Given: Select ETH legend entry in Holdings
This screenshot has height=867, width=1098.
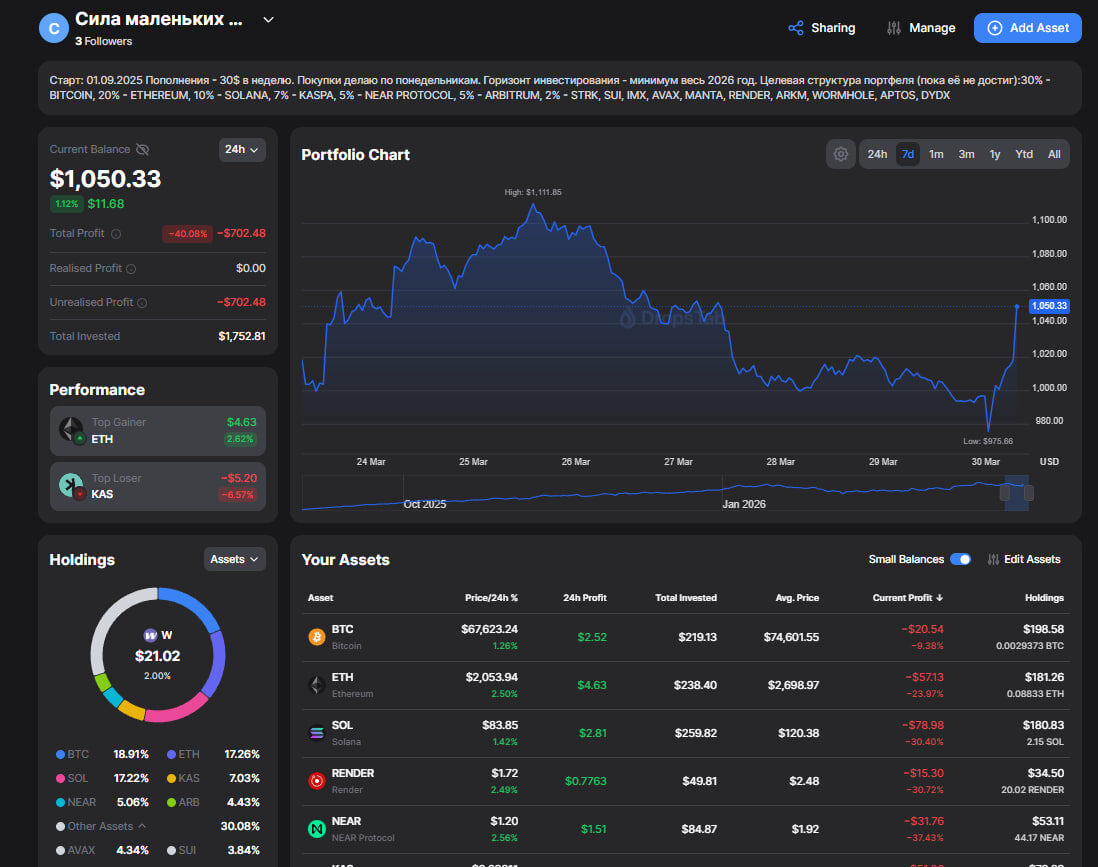Looking at the screenshot, I should tap(213, 754).
